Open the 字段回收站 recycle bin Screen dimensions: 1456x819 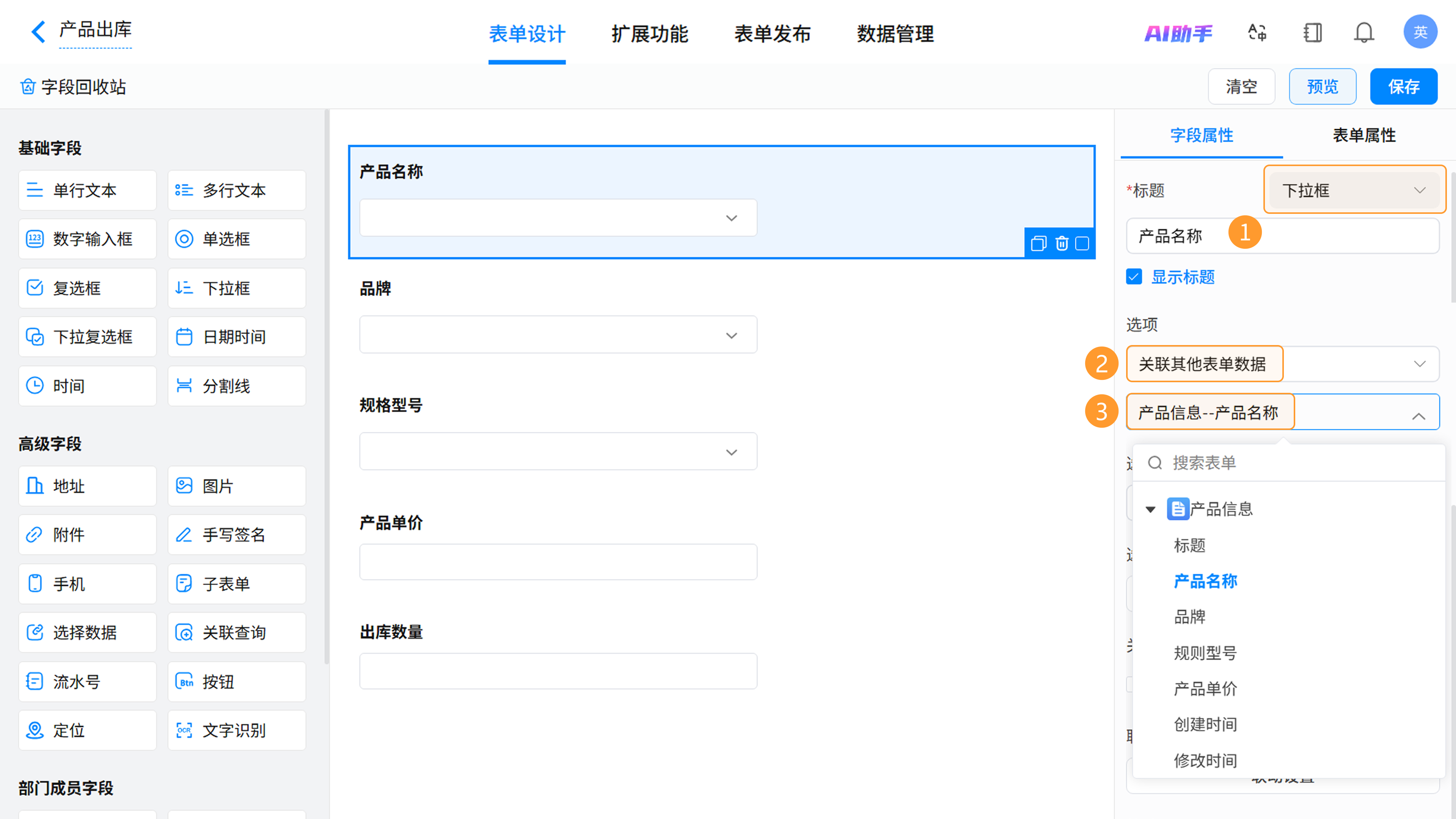[74, 87]
